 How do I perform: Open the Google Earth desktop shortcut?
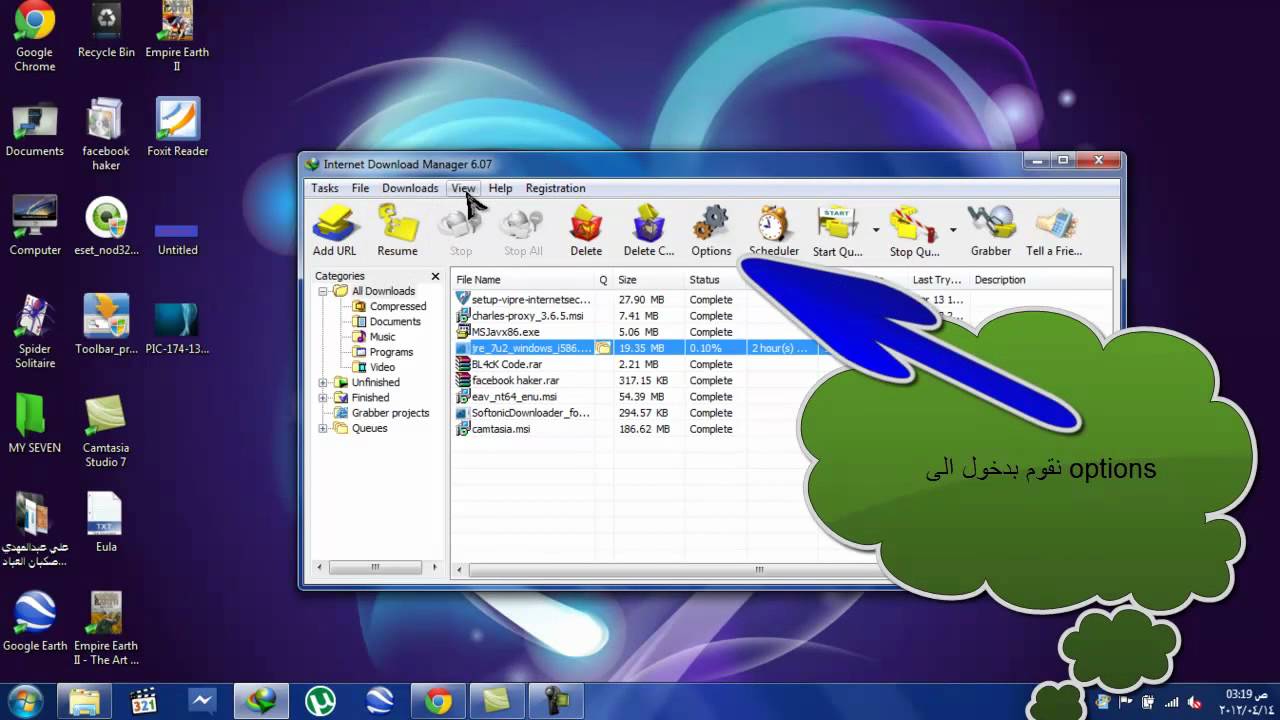[x=35, y=621]
